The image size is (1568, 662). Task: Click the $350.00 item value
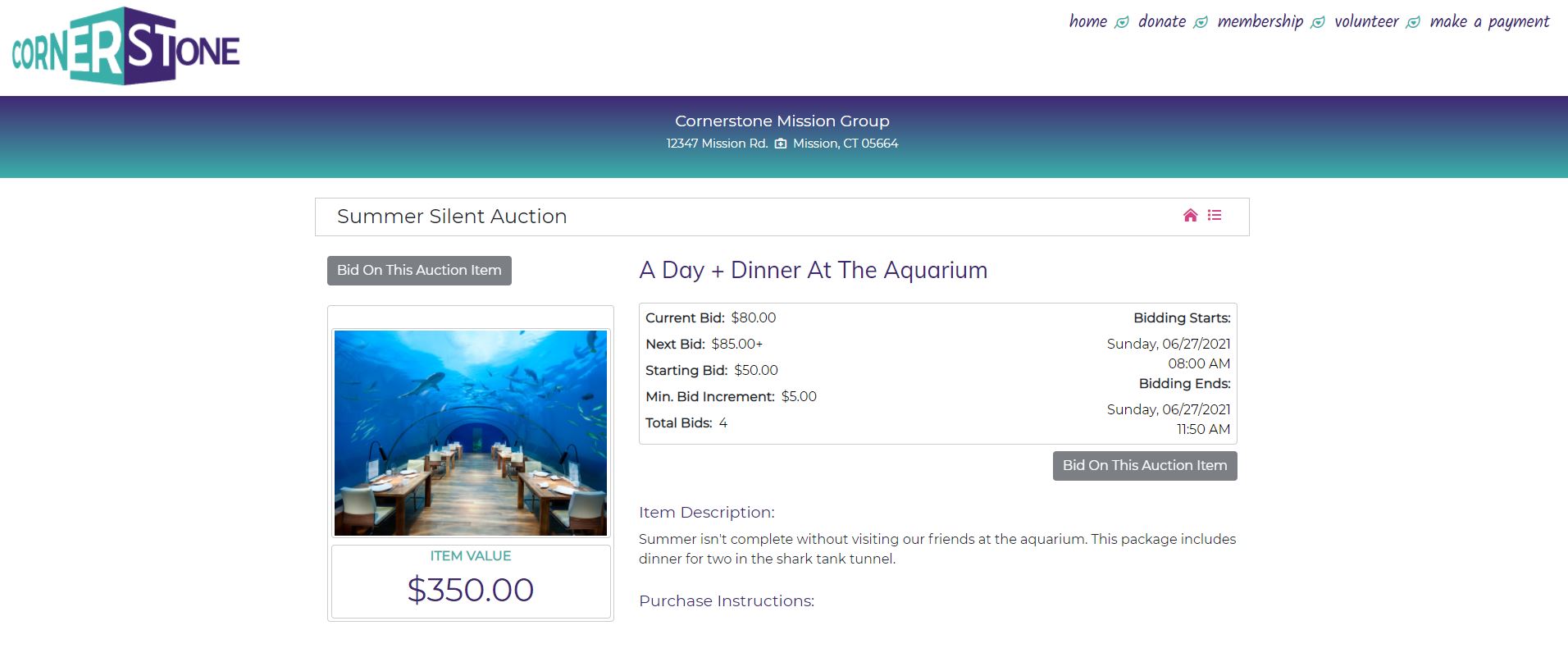(471, 590)
